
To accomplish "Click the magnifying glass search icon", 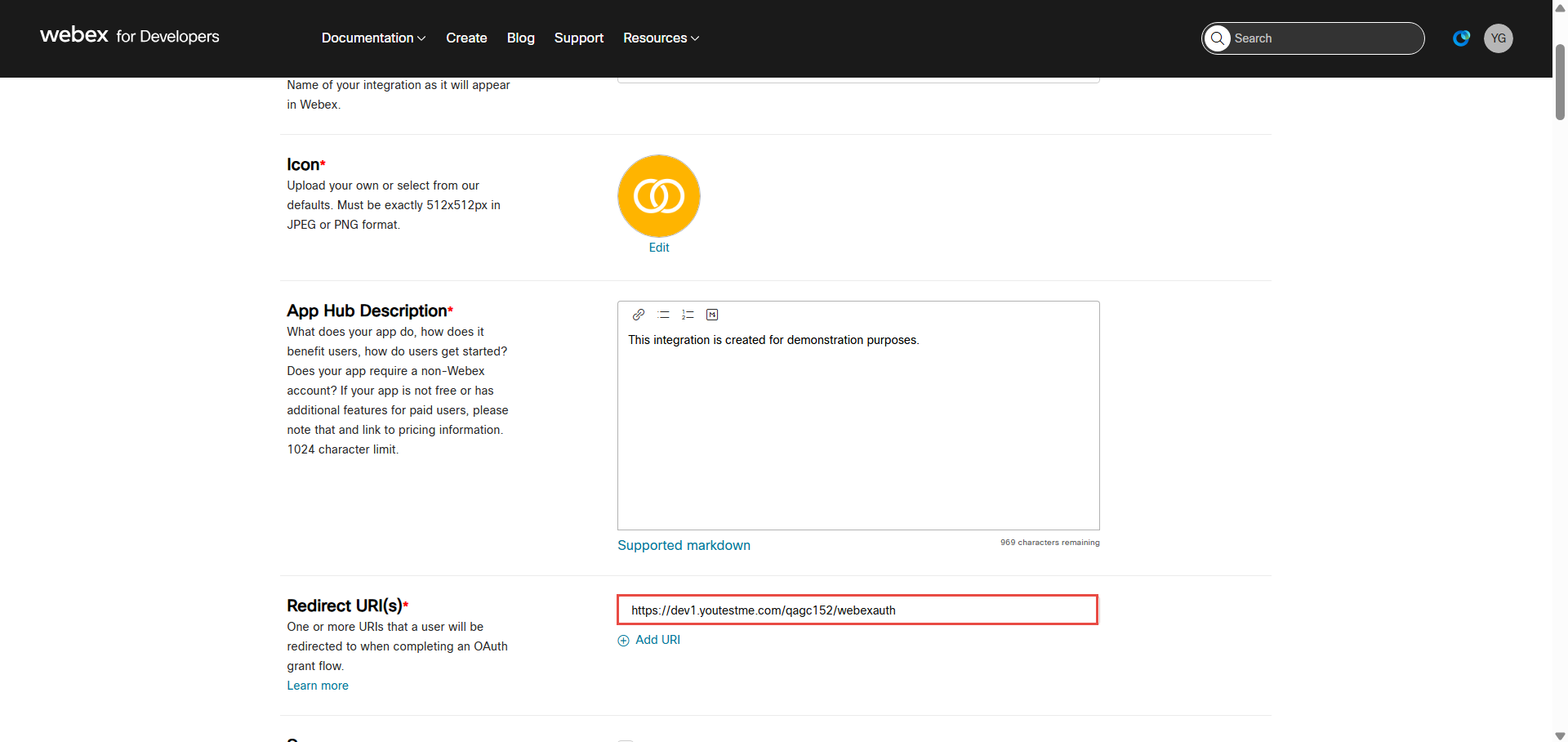I will (1218, 38).
